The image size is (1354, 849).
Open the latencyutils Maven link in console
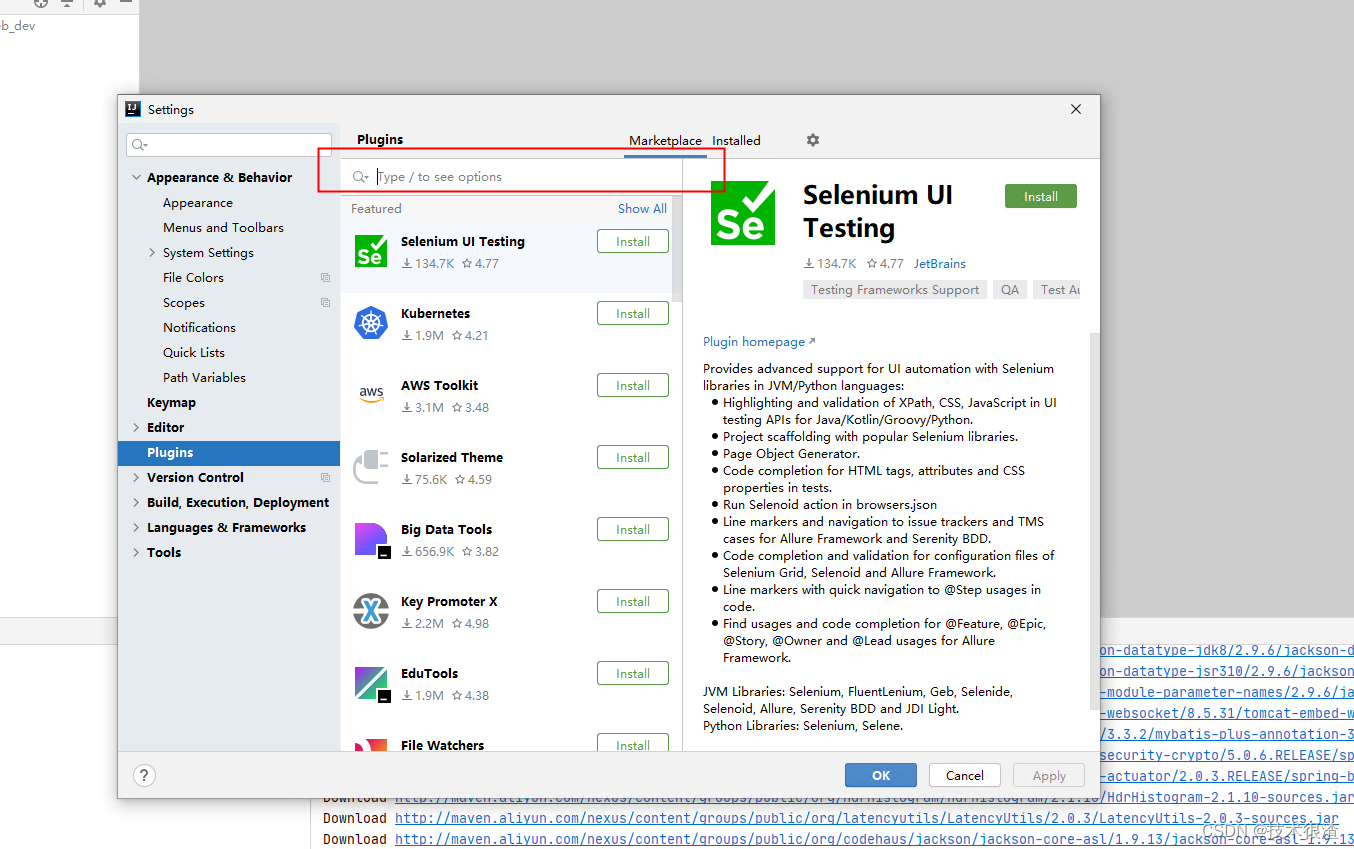point(867,818)
